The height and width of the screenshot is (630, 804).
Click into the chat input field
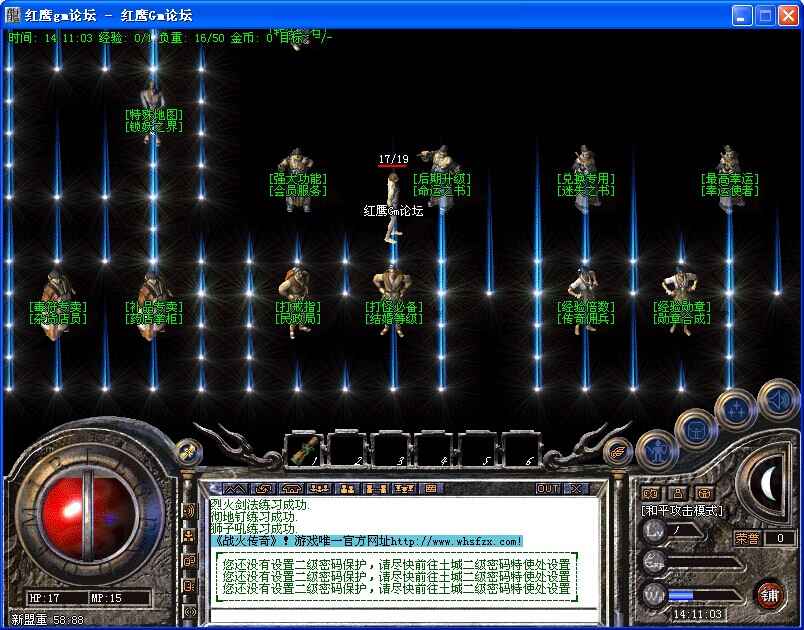(x=404, y=616)
